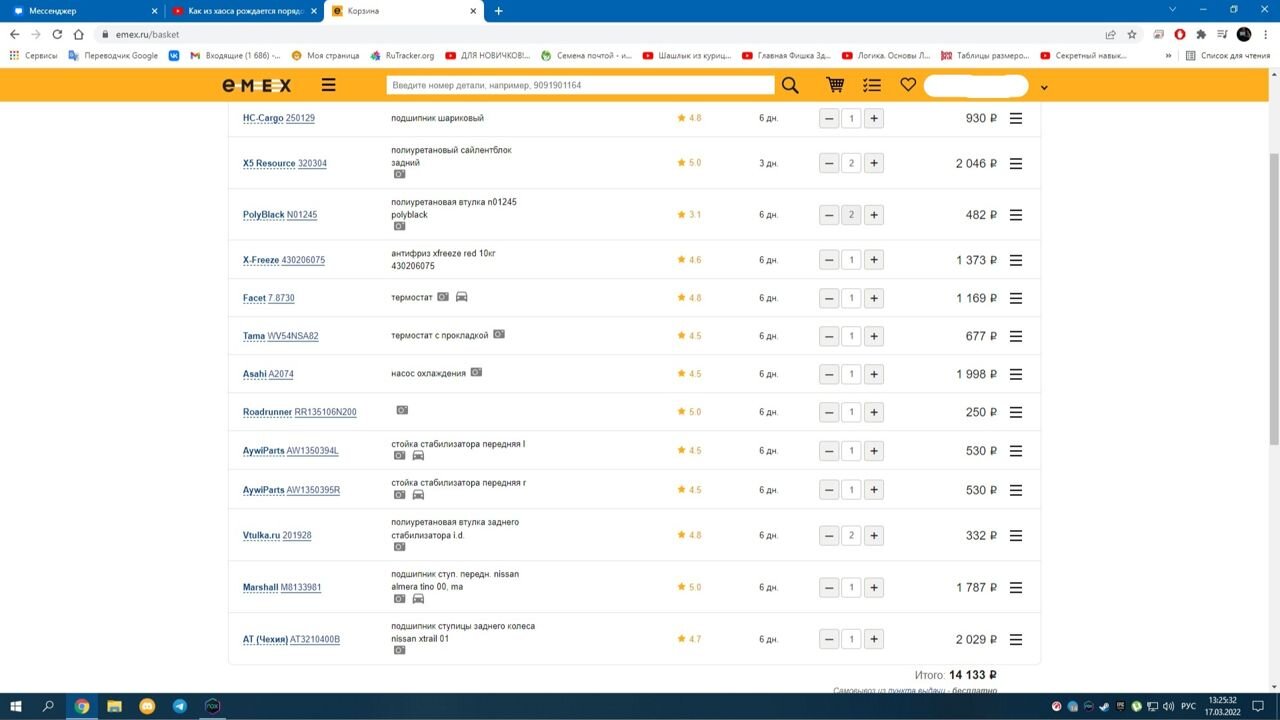The width and height of the screenshot is (1280, 720).
Task: Open the HC-Cargo brand link
Action: pyautogui.click(x=263, y=118)
